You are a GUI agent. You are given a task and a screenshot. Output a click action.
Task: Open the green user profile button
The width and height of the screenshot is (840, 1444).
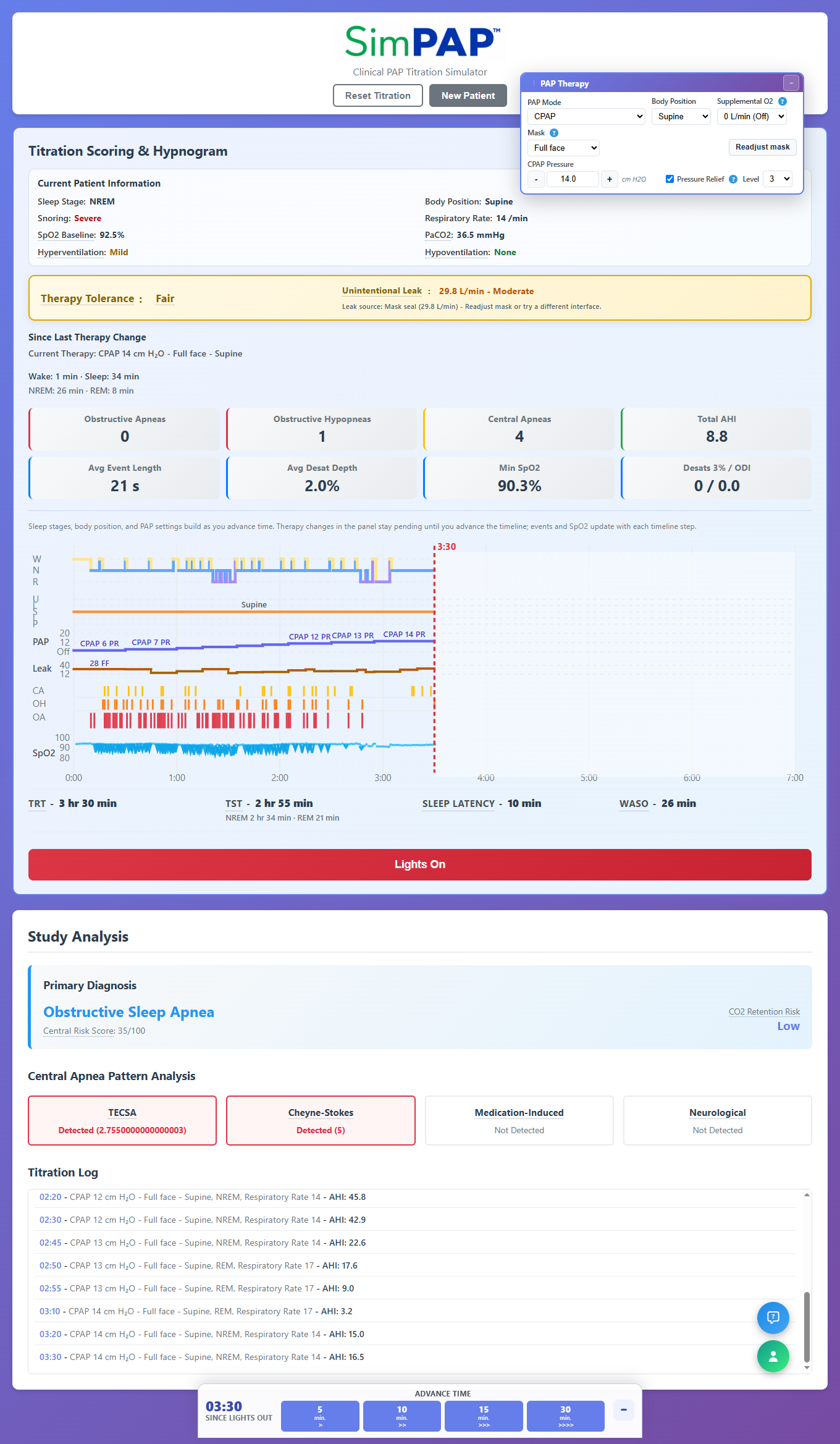(773, 1356)
